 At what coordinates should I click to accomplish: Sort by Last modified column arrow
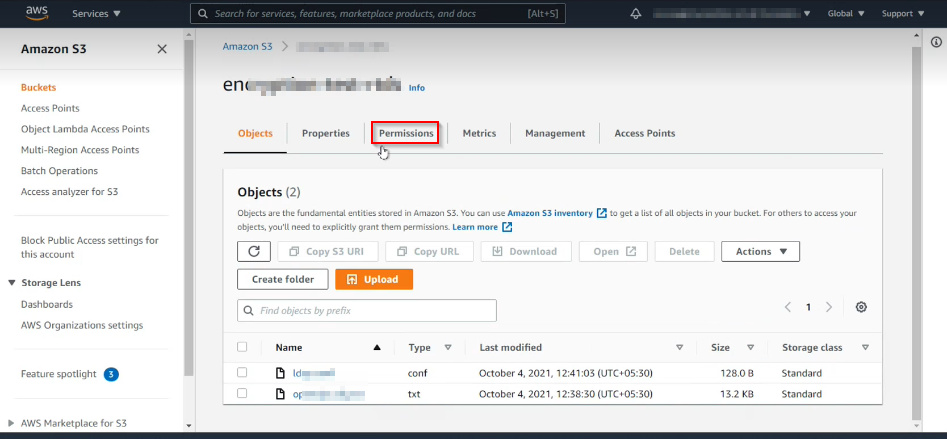click(679, 347)
